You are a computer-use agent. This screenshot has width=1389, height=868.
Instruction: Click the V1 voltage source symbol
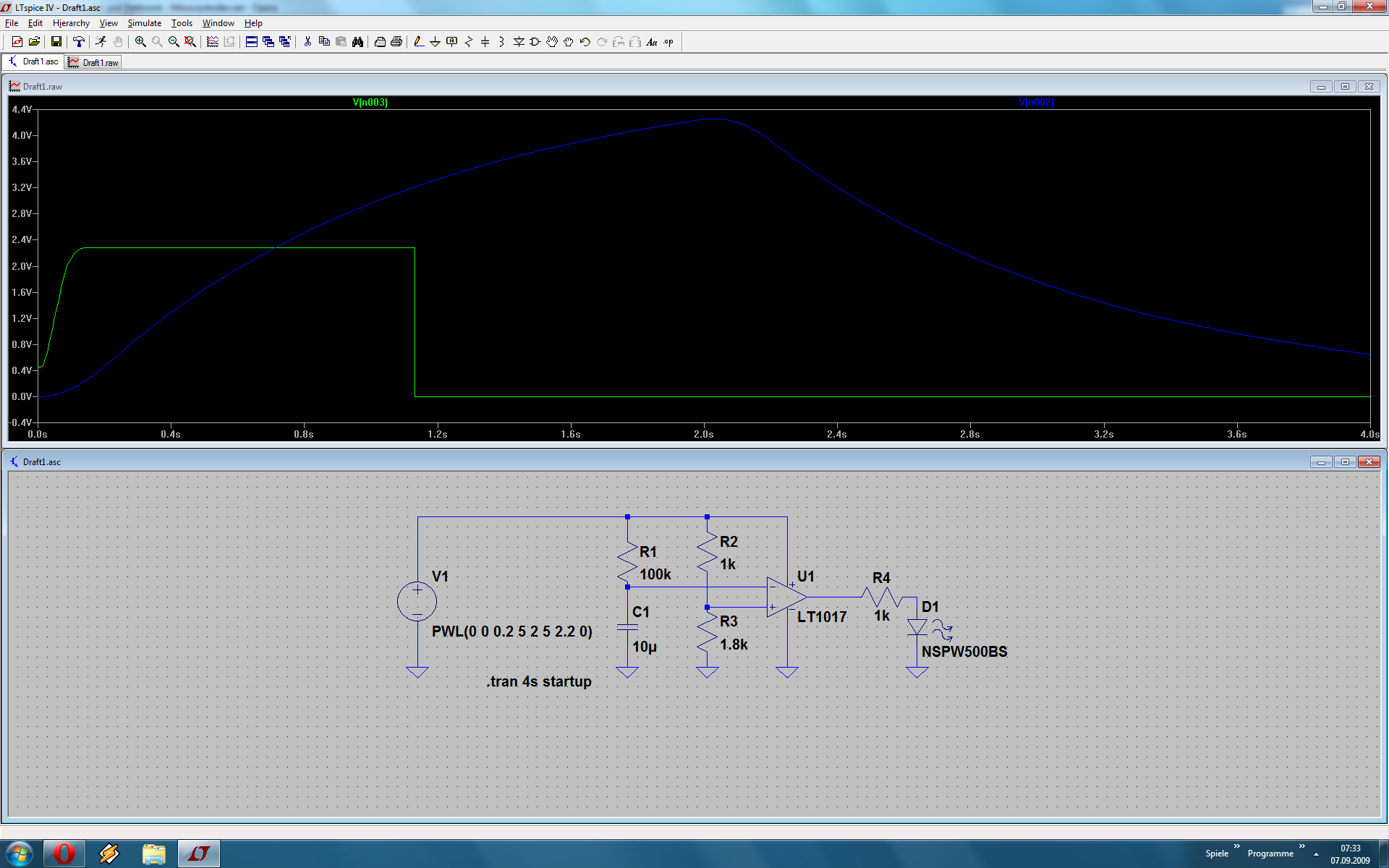(x=417, y=601)
